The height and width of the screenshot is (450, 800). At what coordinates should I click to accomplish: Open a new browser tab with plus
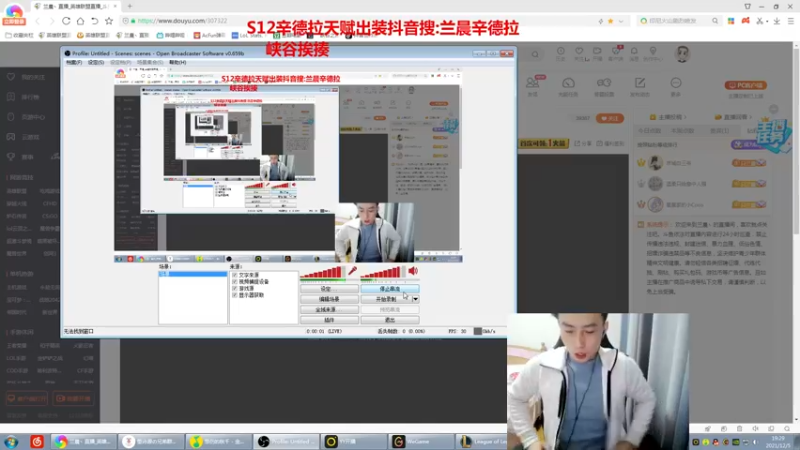[130, 6]
